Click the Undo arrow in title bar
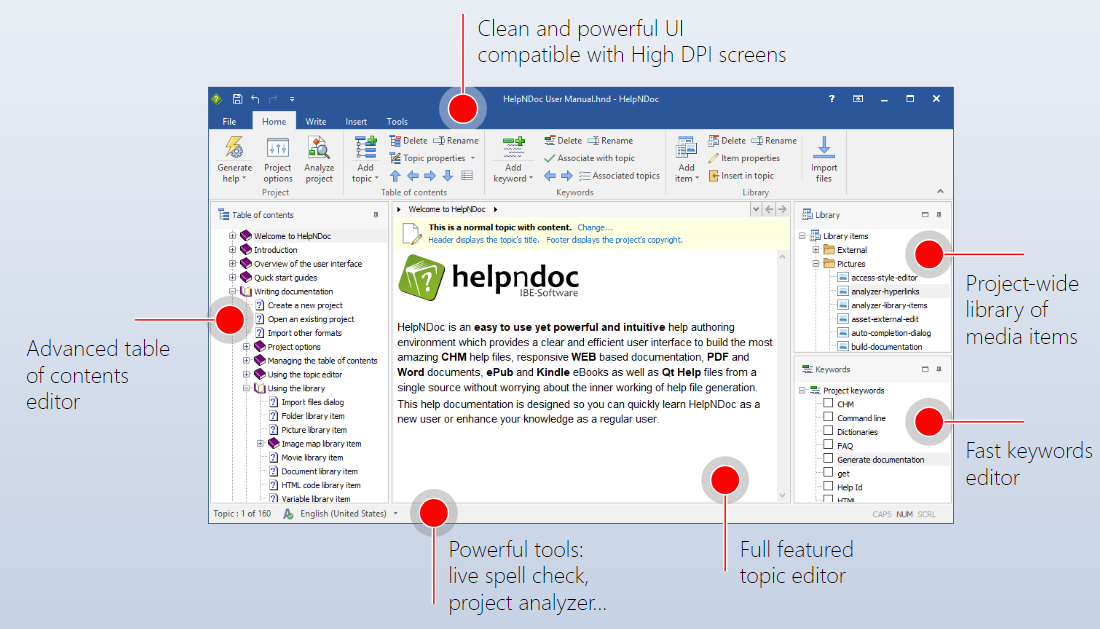Screen dimensions: 1100x629 (255, 99)
